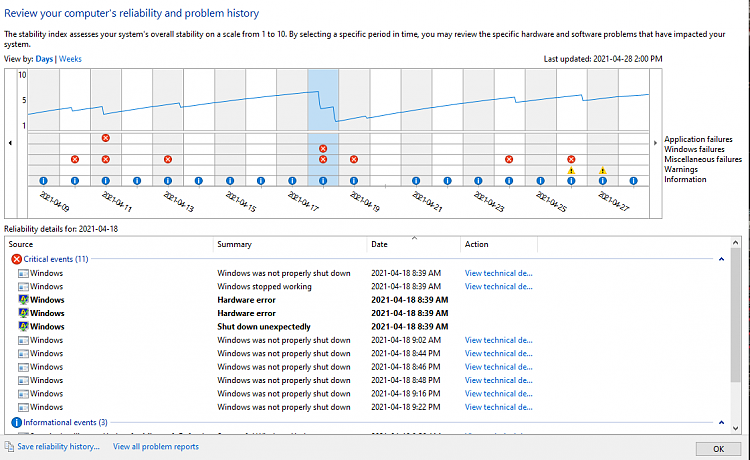
Task: Click the OK button
Action: click(x=718, y=449)
